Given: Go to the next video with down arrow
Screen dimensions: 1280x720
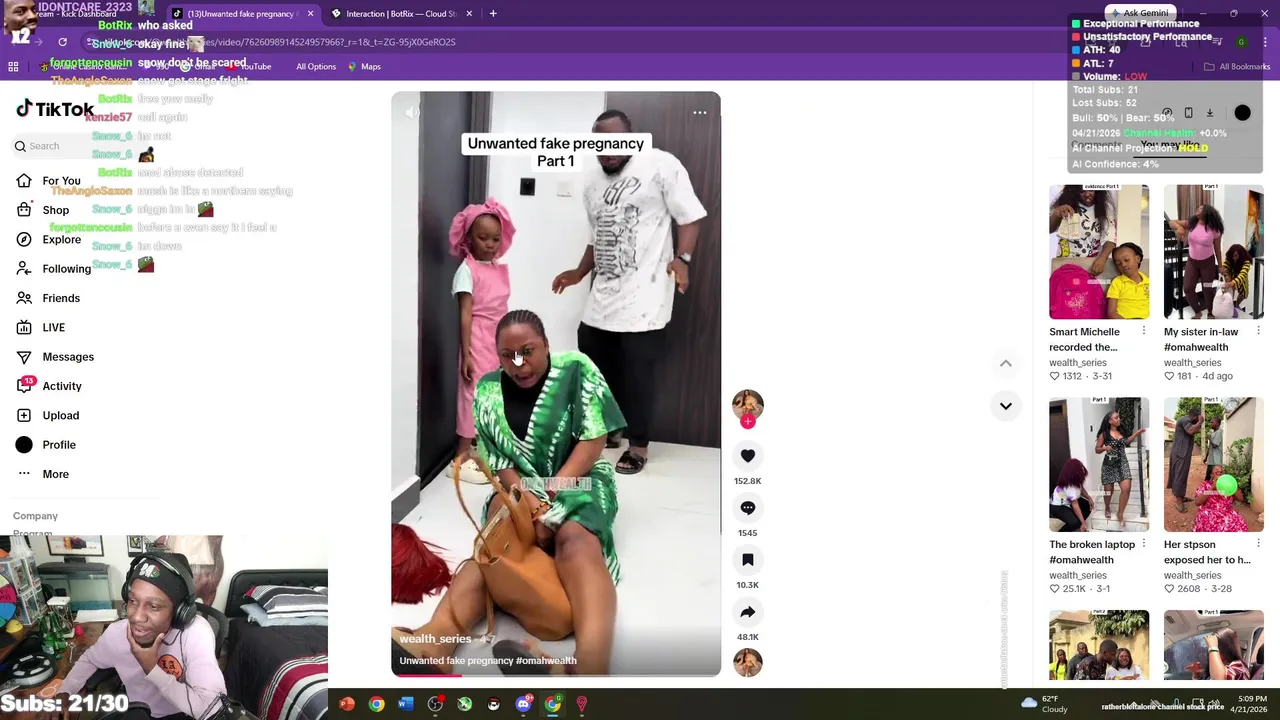Looking at the screenshot, I should [x=1005, y=406].
